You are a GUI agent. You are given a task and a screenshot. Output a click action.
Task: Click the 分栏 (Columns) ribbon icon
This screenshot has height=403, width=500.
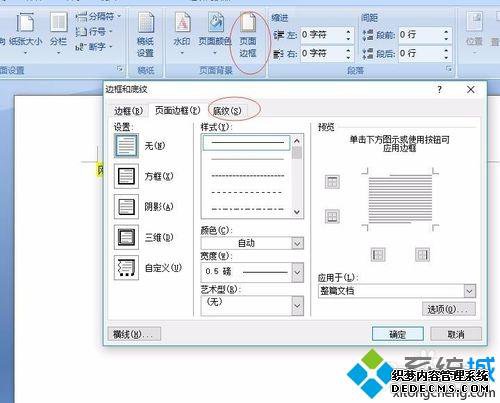pyautogui.click(x=59, y=33)
